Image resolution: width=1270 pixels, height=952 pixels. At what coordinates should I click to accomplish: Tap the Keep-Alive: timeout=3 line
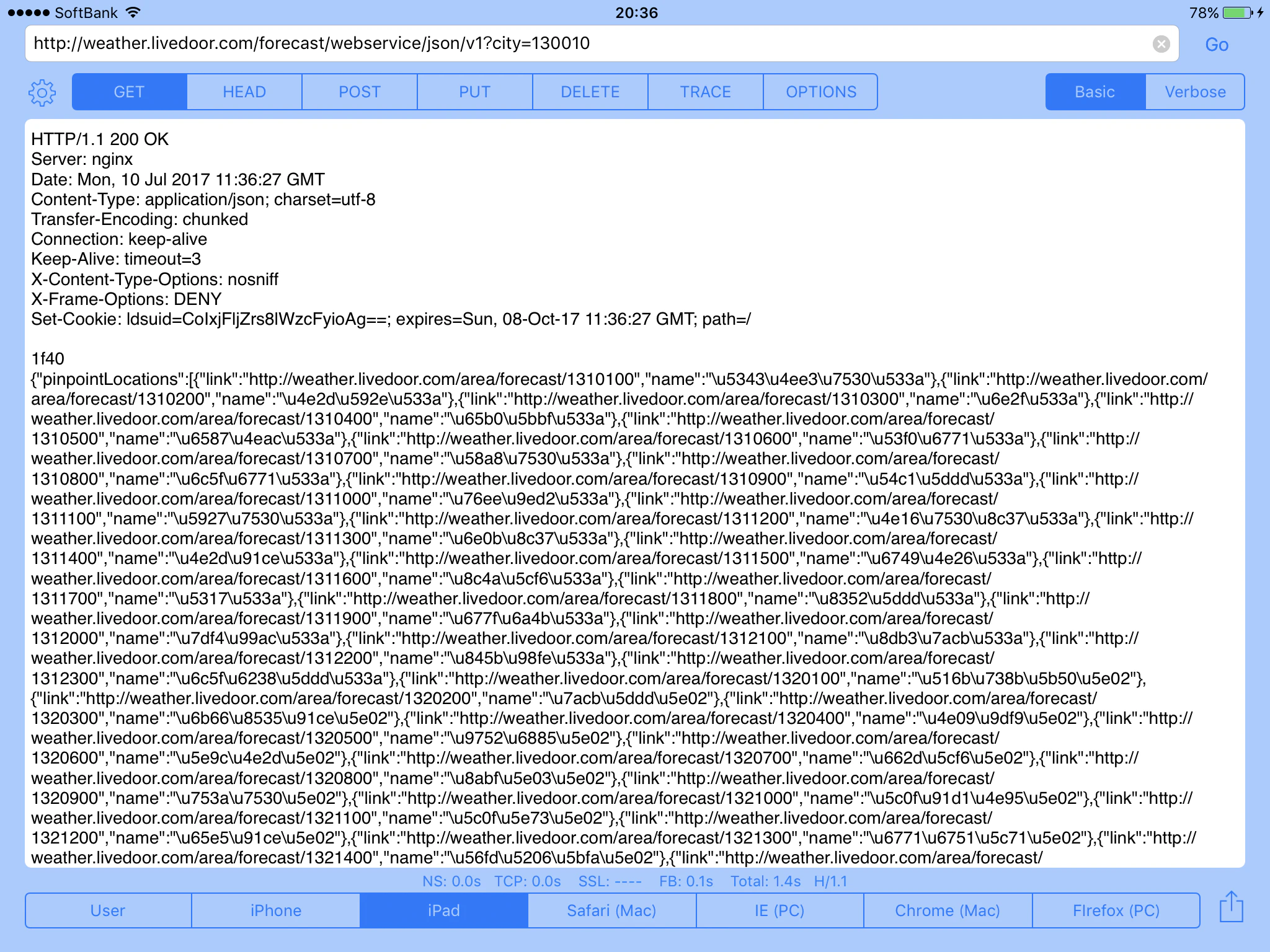click(116, 259)
